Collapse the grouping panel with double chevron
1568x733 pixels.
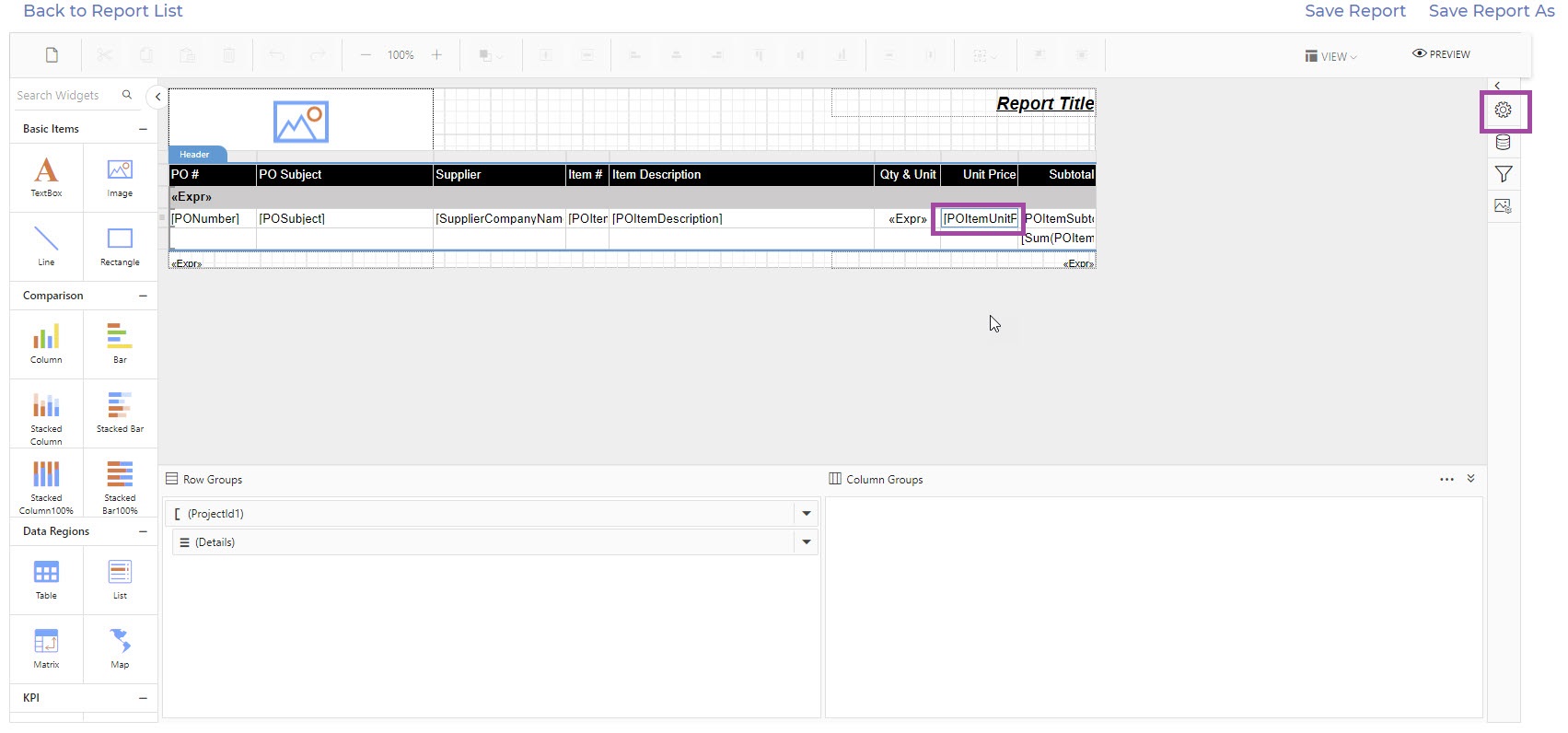click(1470, 479)
